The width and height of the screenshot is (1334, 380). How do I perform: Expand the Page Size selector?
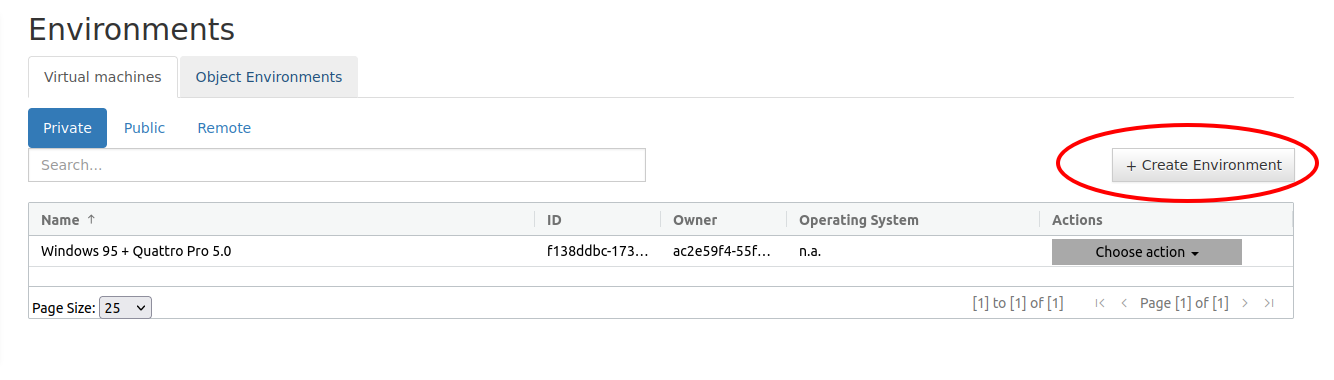coord(126,308)
